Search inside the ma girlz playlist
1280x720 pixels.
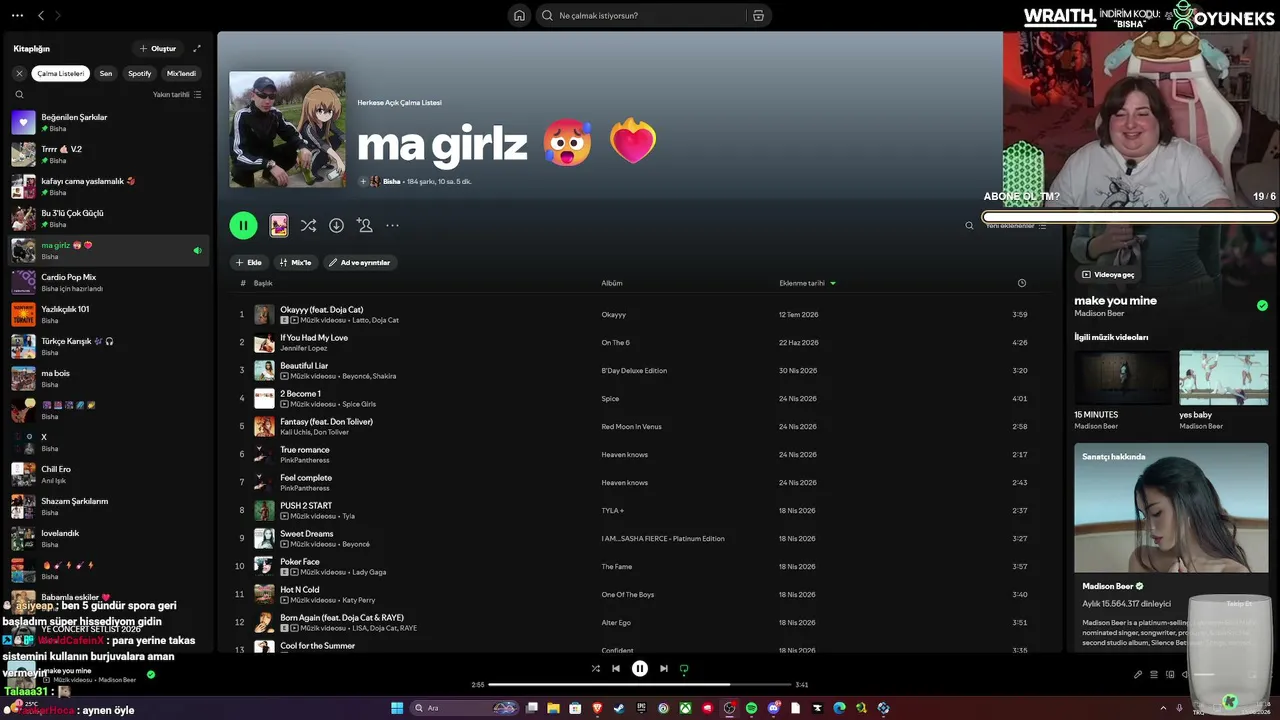[969, 226]
